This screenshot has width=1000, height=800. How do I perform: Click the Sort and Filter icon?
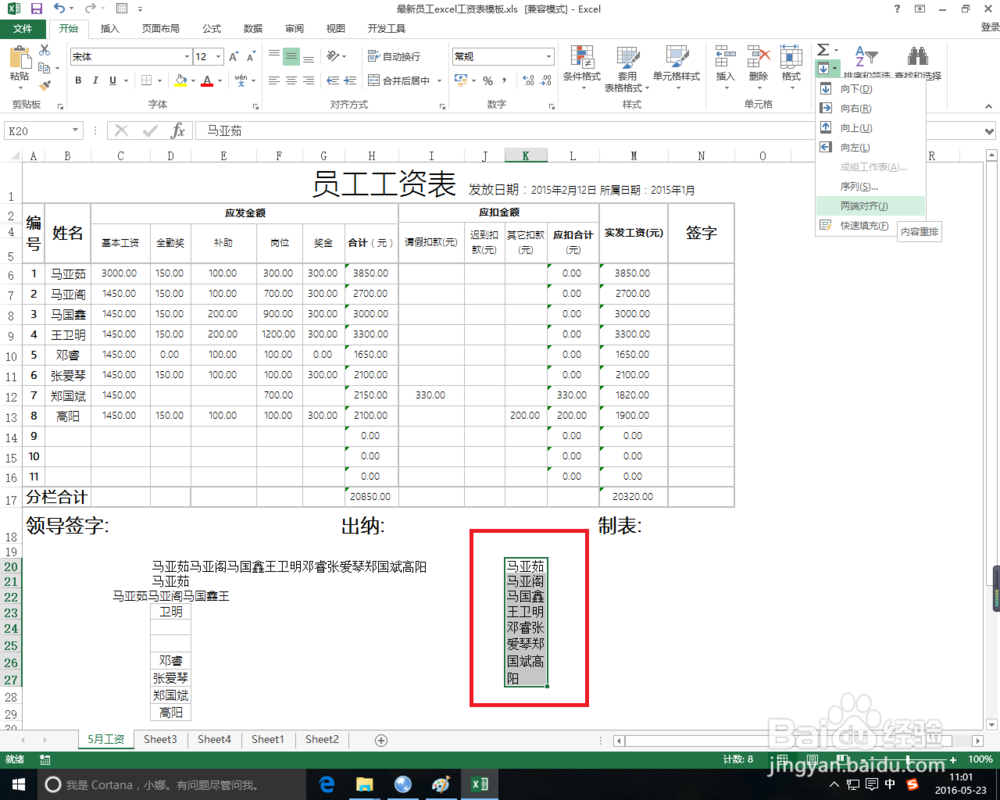click(867, 56)
